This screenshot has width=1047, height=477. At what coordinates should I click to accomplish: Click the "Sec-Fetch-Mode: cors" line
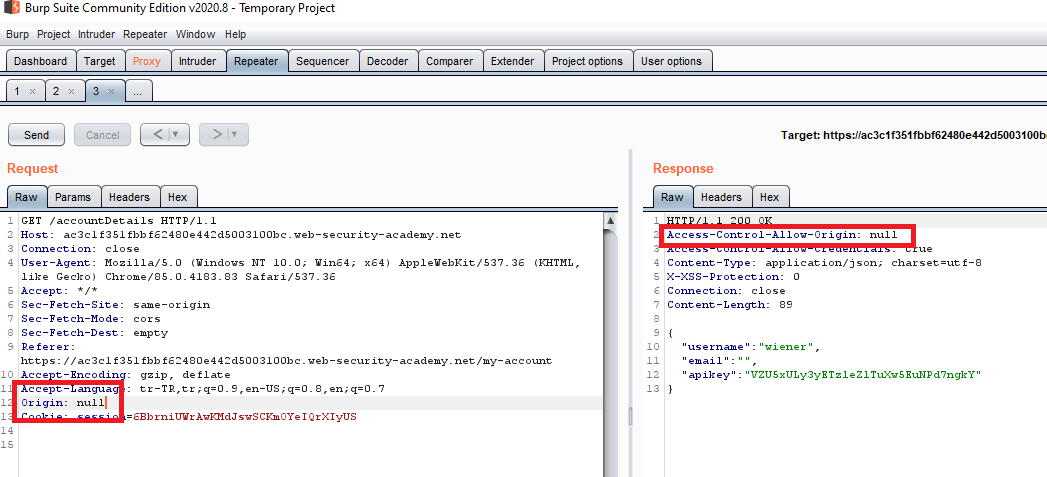(91, 319)
